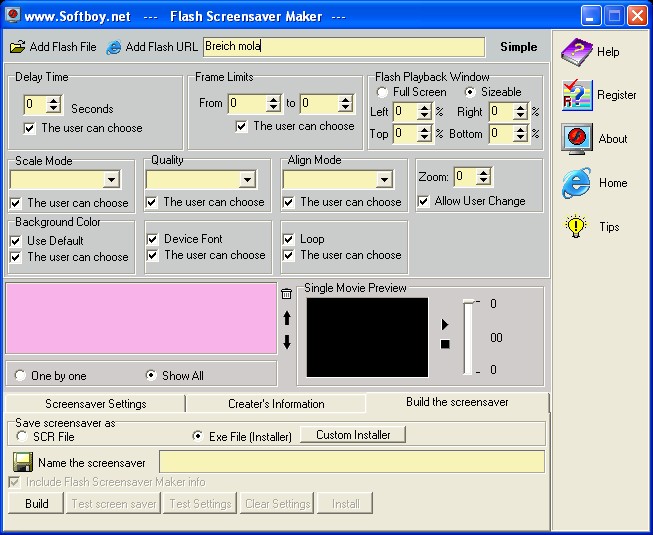Adjust Right percent spinner

tap(520, 112)
